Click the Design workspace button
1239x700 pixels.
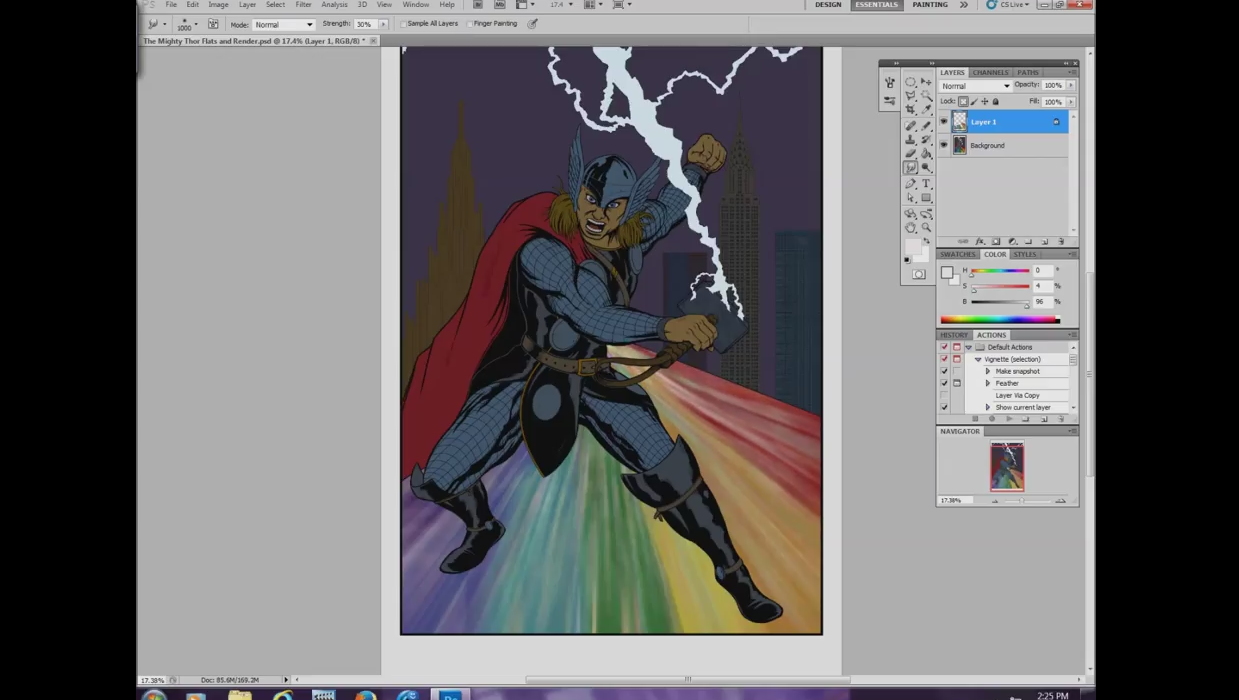pyautogui.click(x=827, y=5)
